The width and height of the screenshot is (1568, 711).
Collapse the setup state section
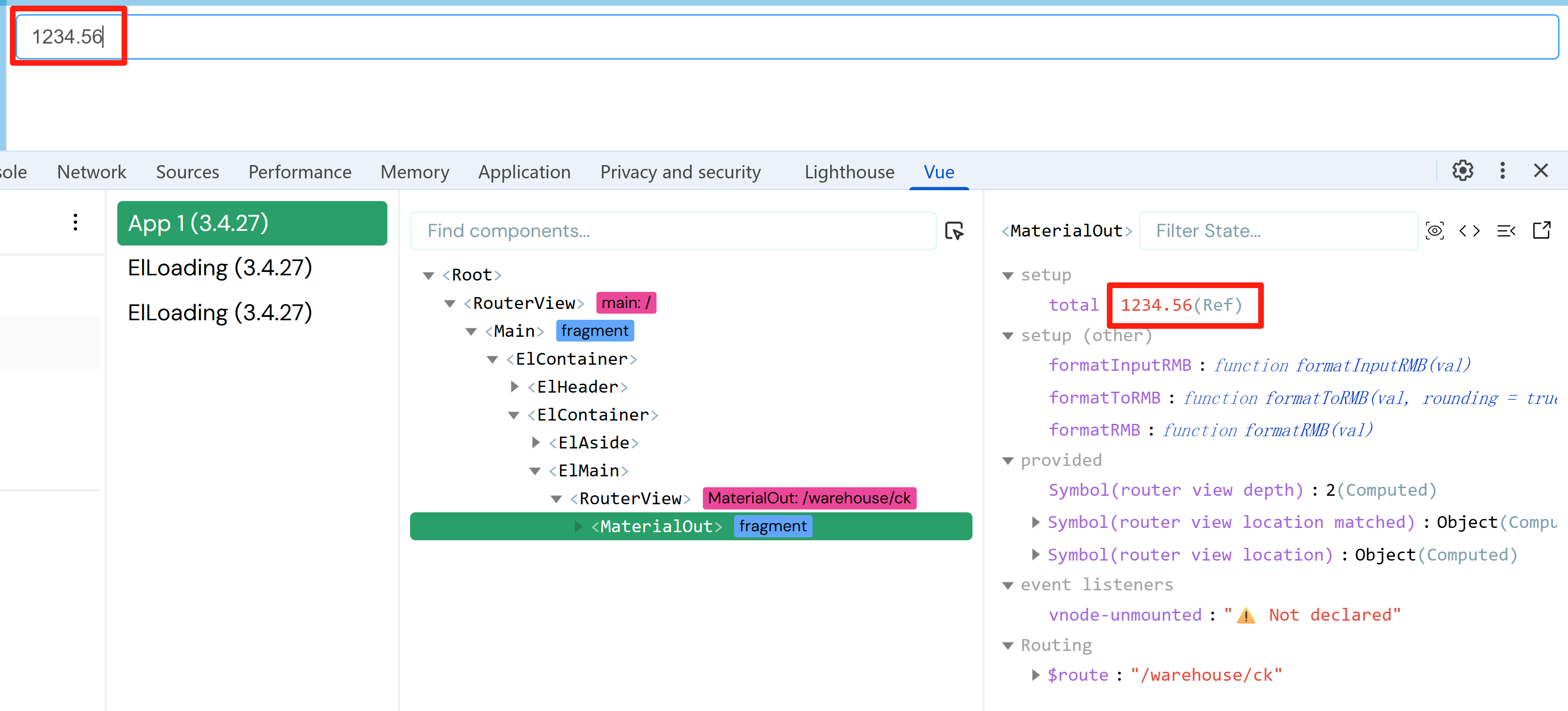[x=1008, y=276]
